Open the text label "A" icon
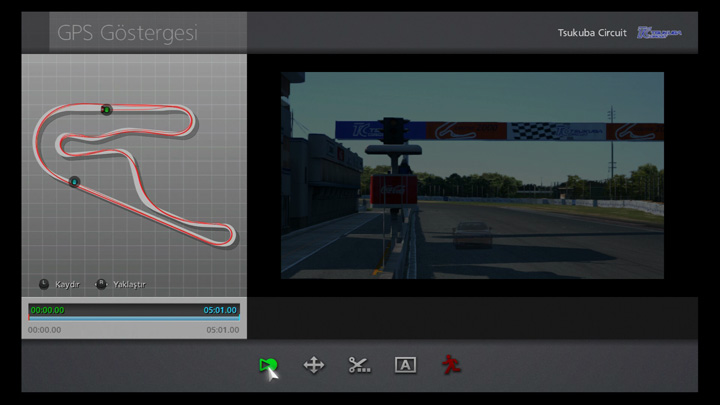 [x=405, y=366]
